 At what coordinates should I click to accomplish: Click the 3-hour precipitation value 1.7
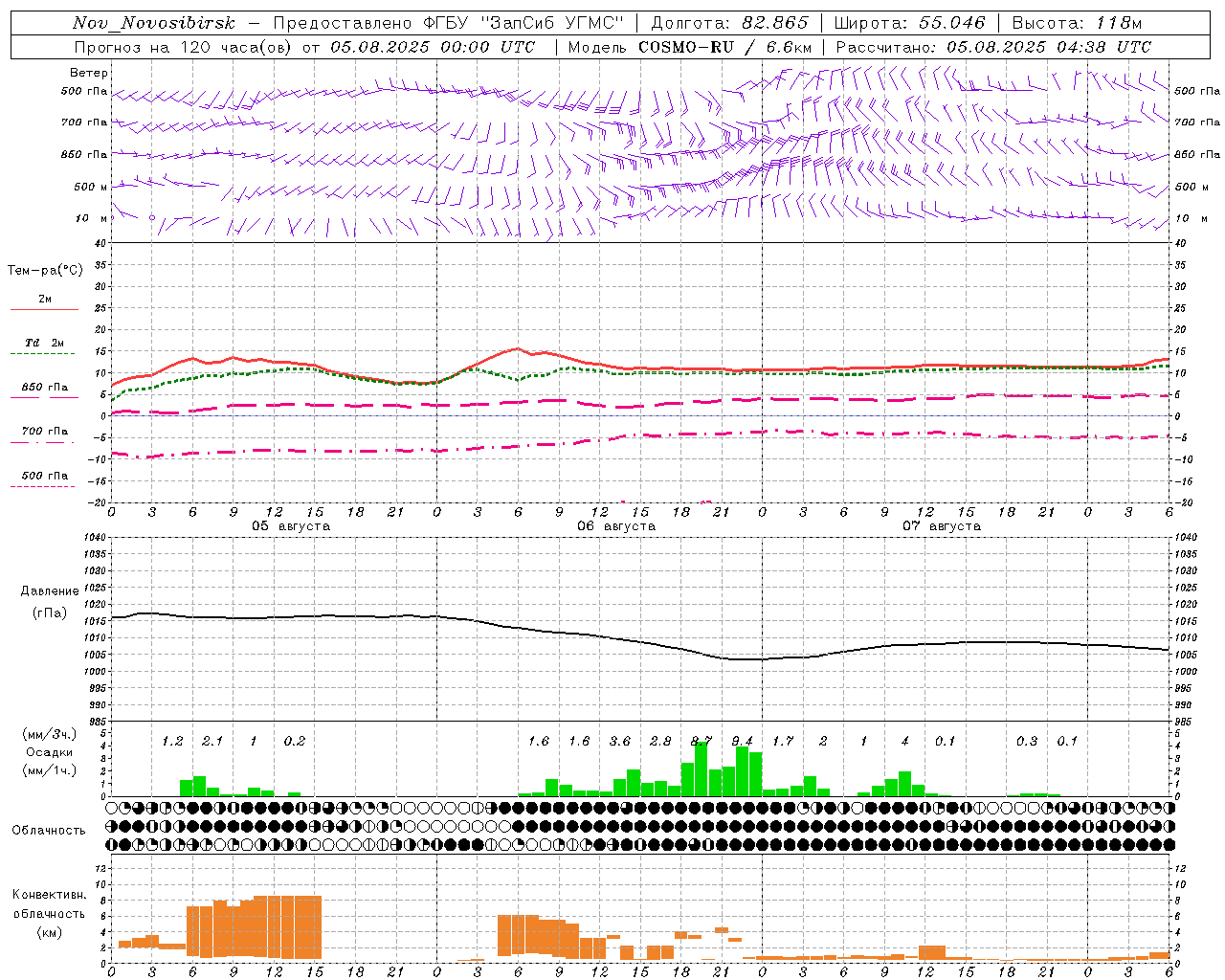[x=783, y=742]
